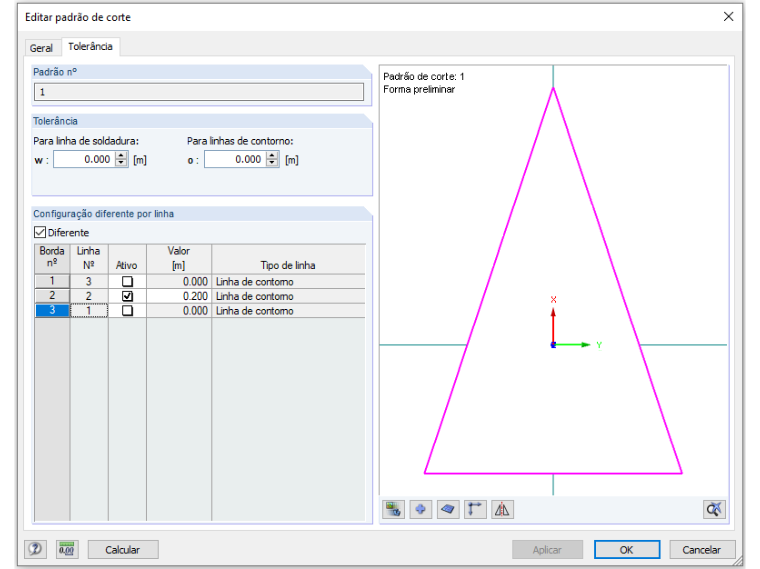
Task: Select highlighted border row header 3
Action: point(52,310)
